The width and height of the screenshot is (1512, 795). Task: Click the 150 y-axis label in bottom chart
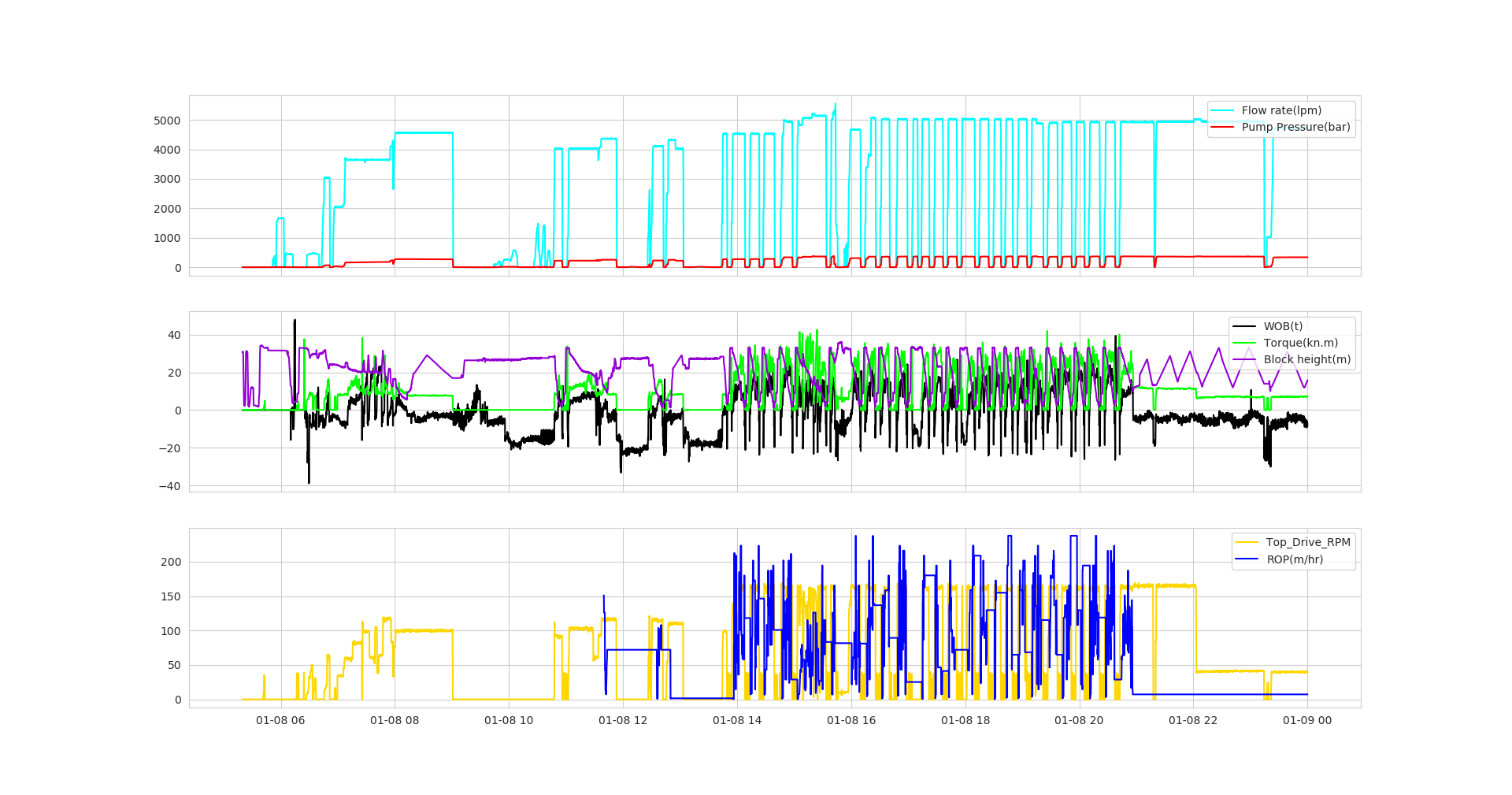point(171,596)
